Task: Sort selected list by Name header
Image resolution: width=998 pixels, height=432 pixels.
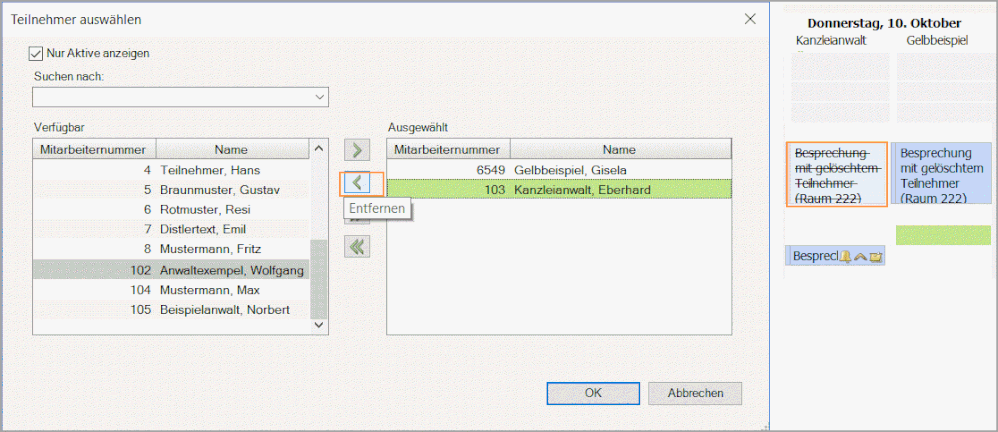Action: click(618, 149)
